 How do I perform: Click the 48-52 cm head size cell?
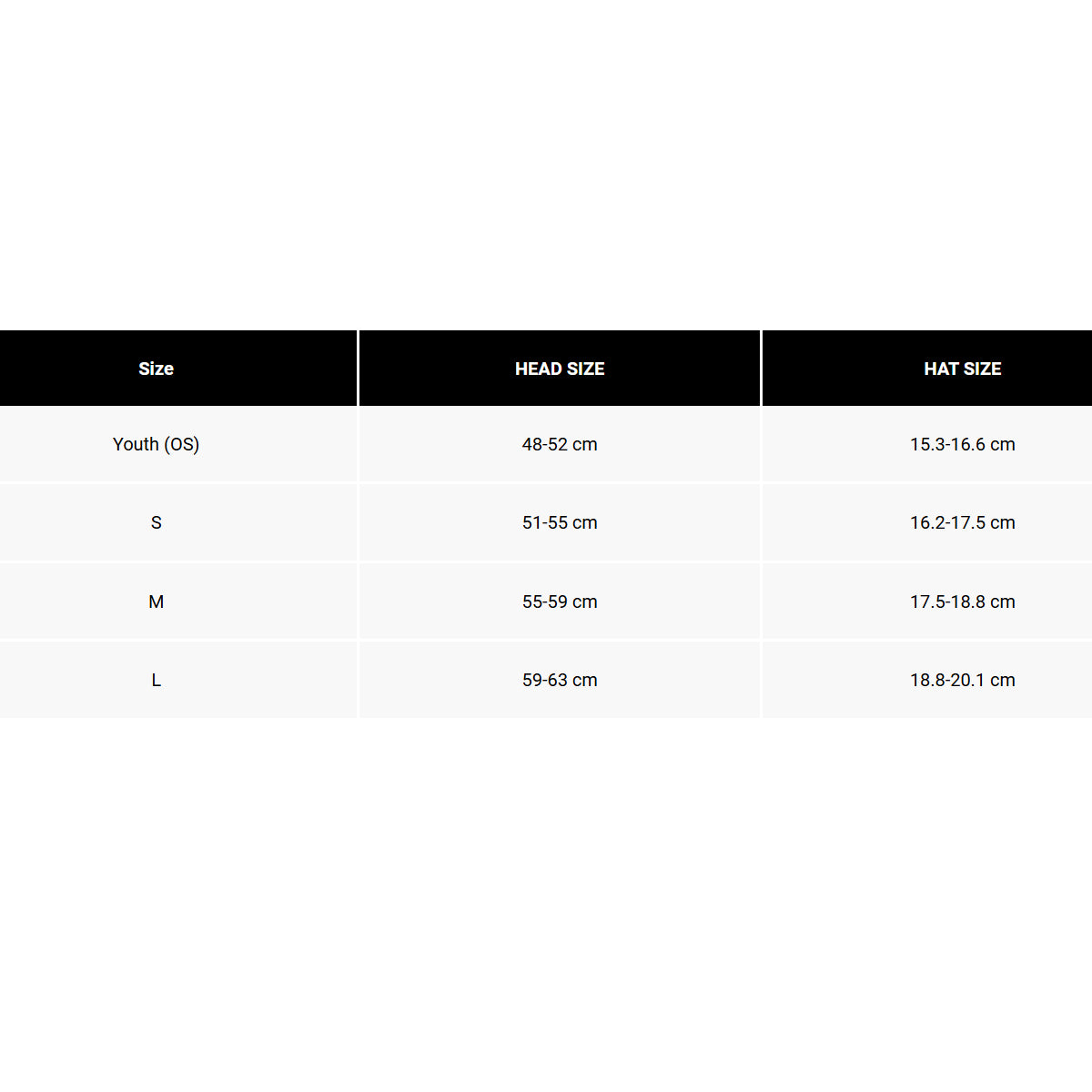[x=560, y=444]
